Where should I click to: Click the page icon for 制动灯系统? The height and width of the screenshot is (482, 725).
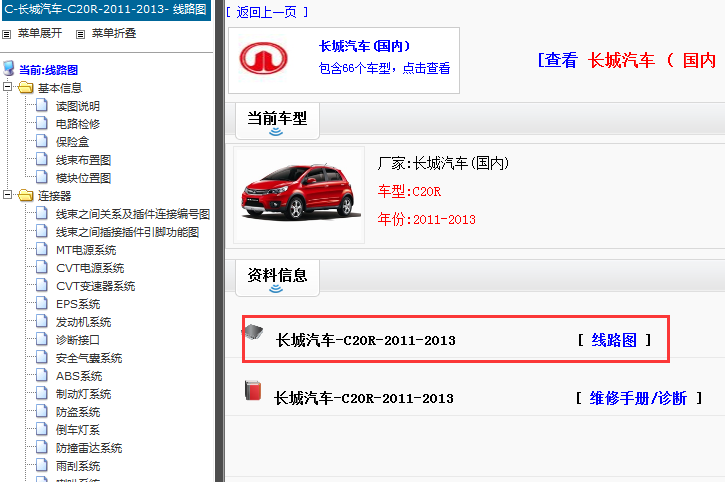tap(42, 394)
